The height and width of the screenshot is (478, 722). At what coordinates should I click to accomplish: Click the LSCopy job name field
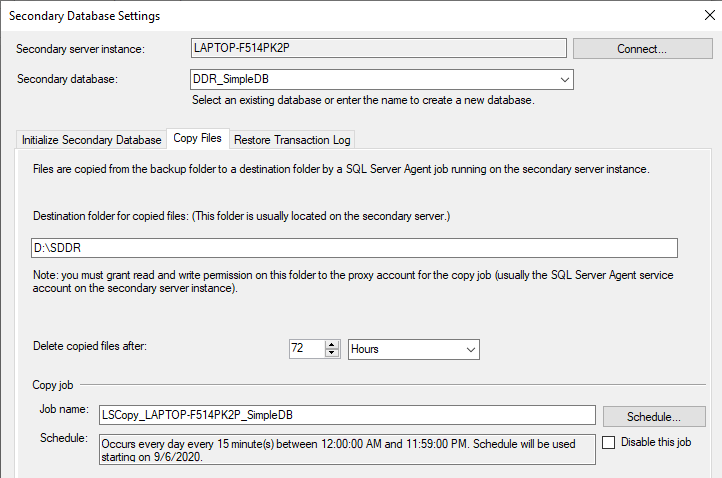coord(348,415)
